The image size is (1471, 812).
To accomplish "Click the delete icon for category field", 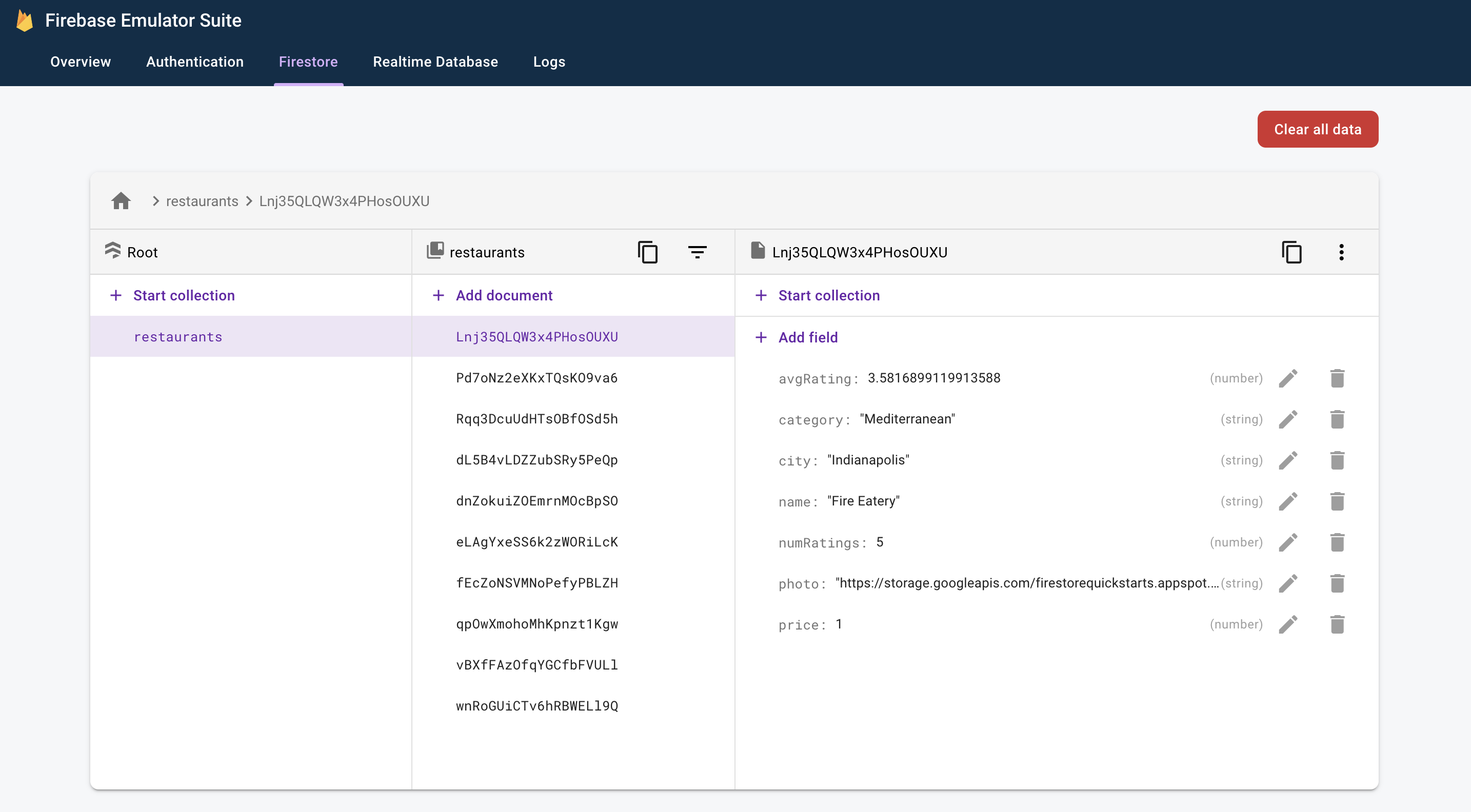I will (1337, 419).
